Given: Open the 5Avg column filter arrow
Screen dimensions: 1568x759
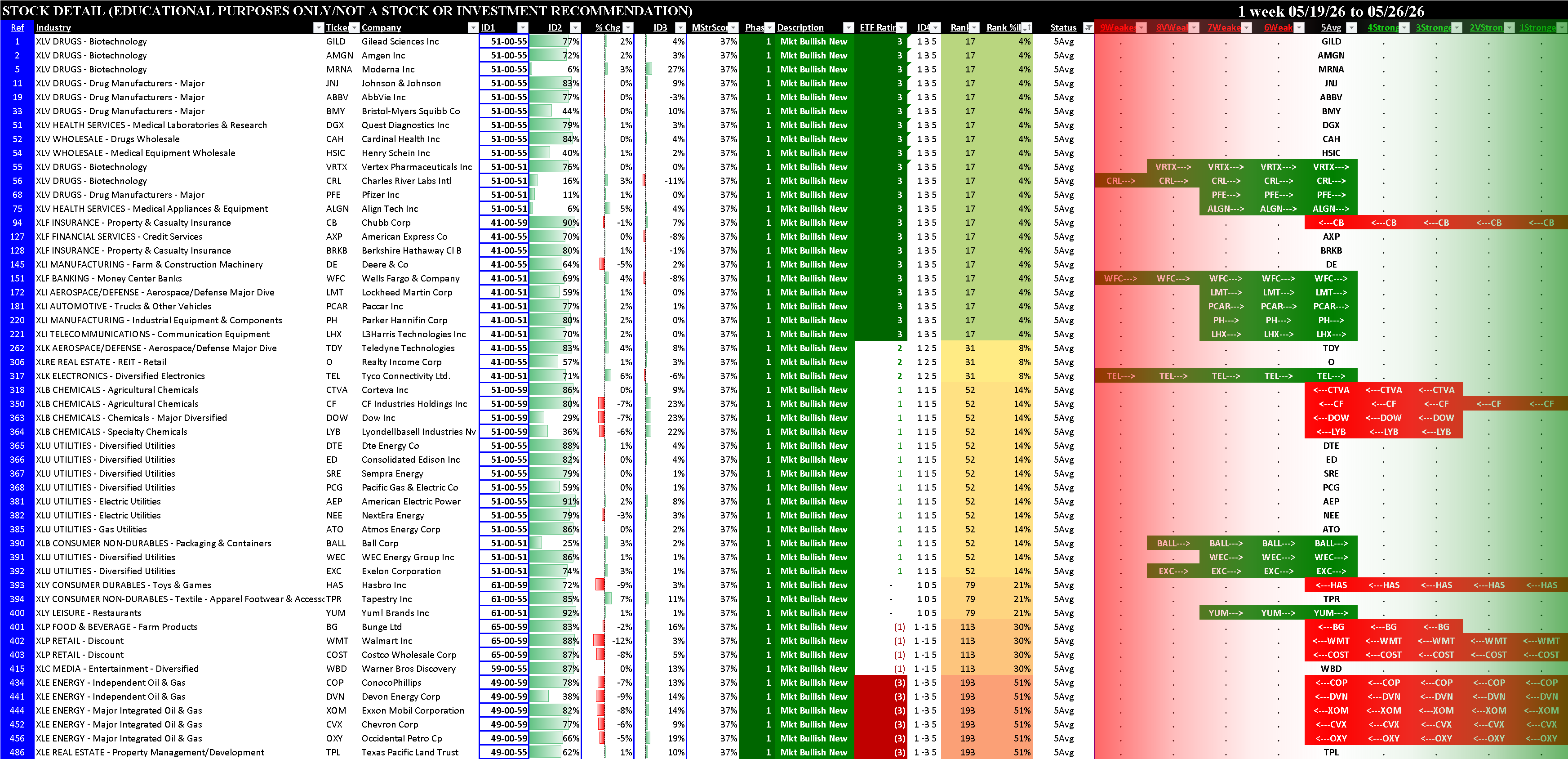Looking at the screenshot, I should point(1351,27).
